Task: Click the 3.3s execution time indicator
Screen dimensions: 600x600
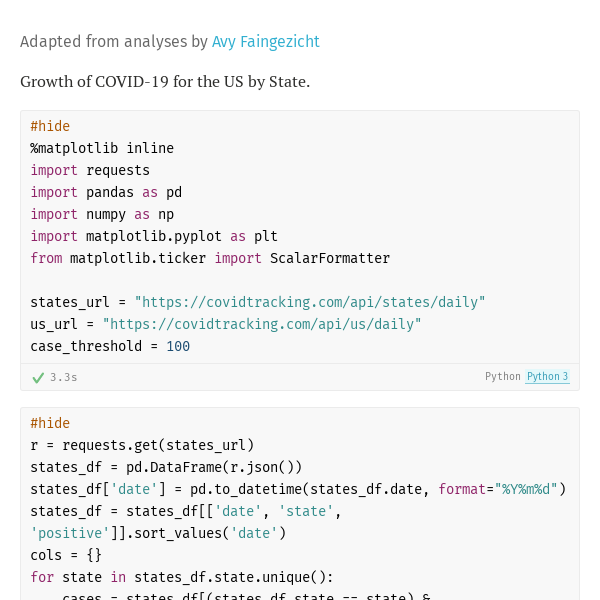Action: point(64,378)
